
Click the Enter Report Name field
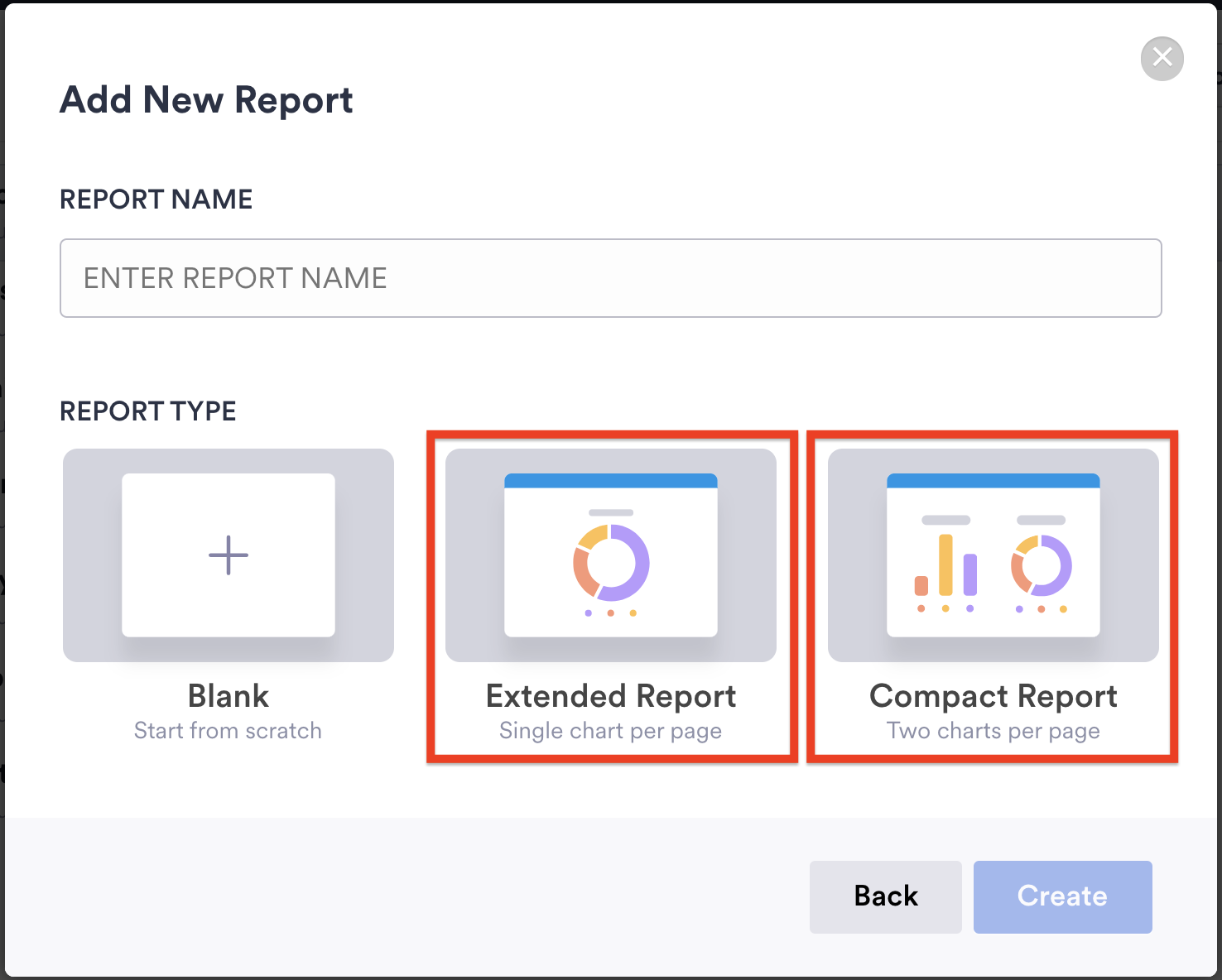pos(610,278)
